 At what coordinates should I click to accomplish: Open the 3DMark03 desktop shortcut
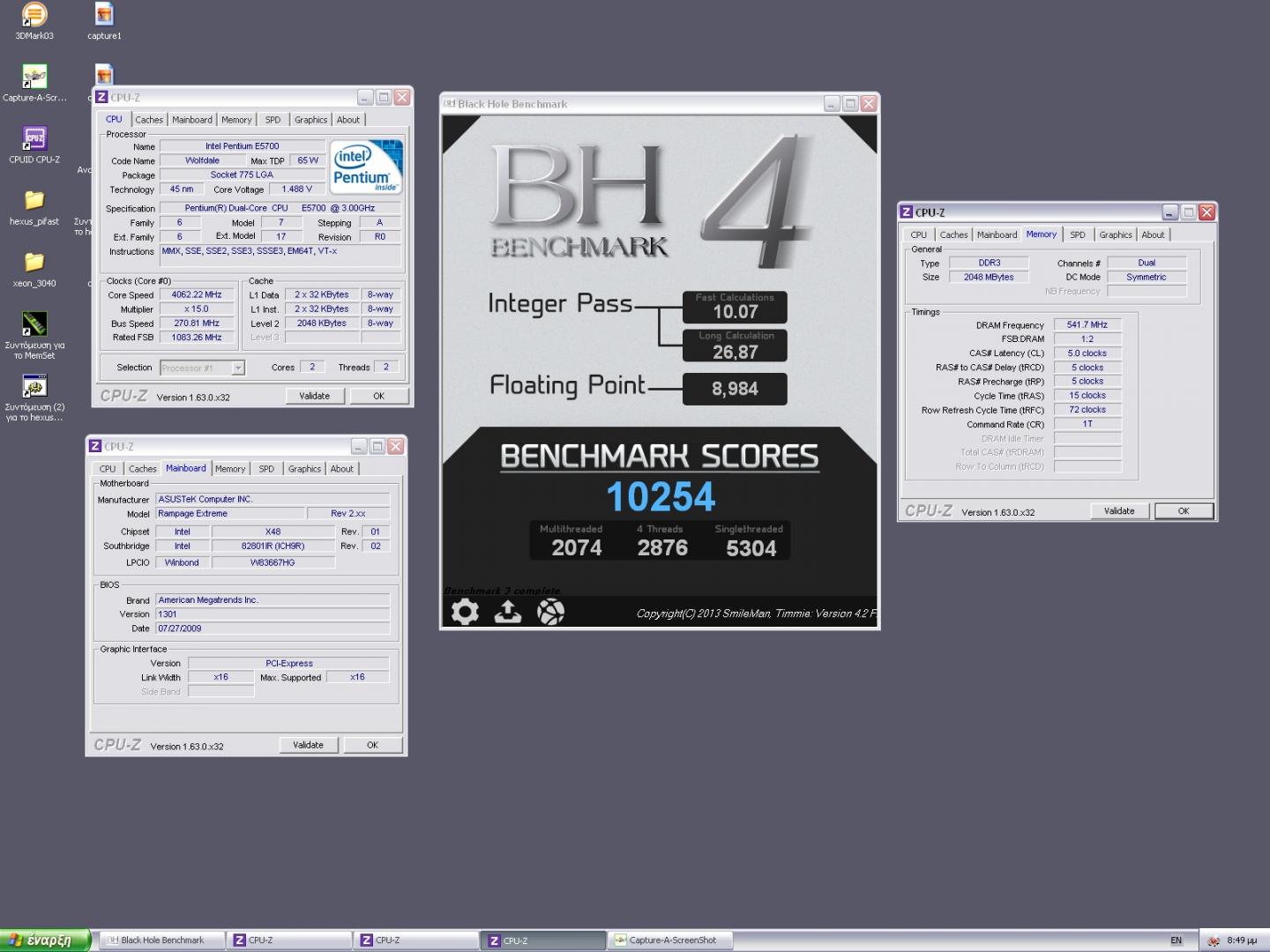(34, 21)
